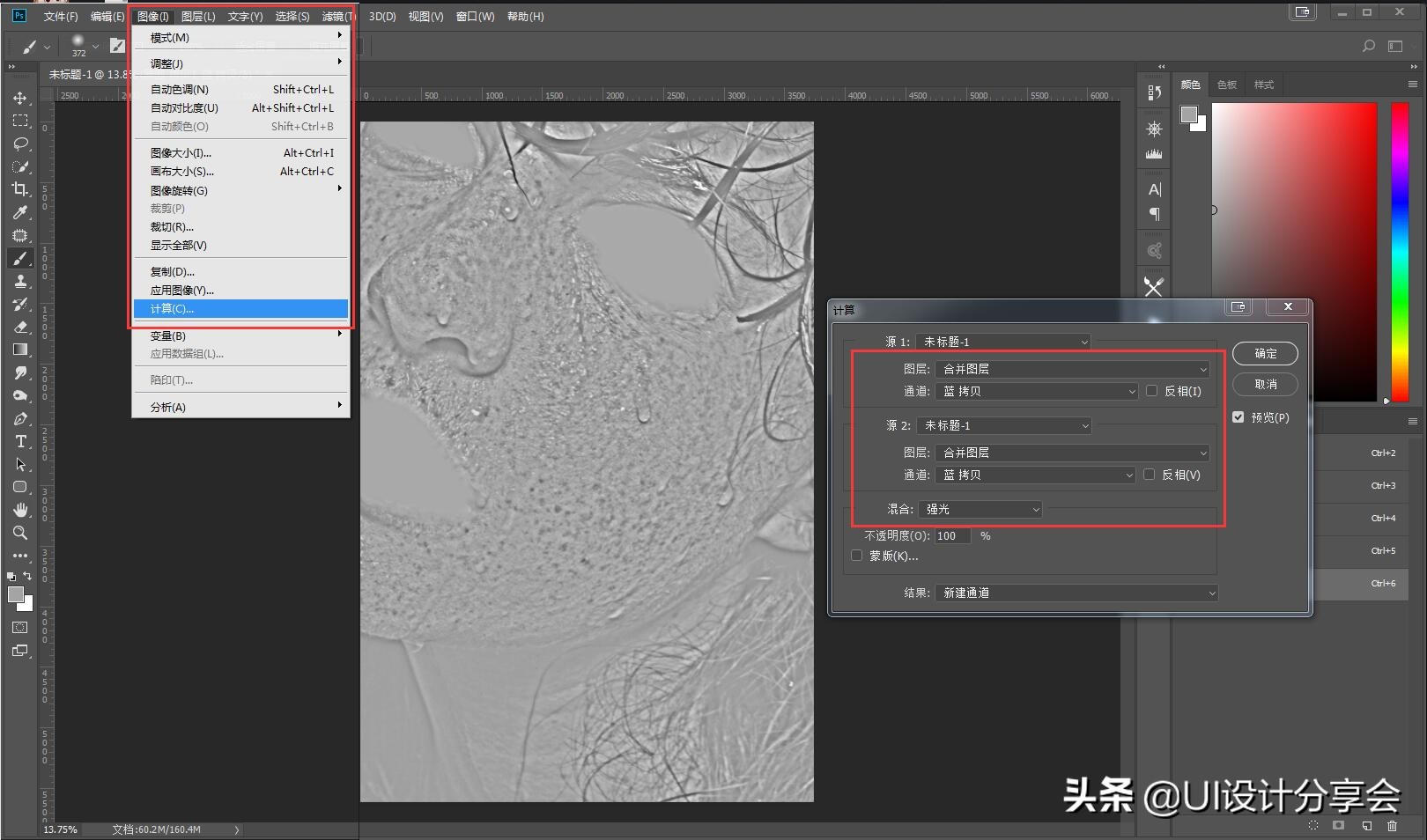
Task: Open the Paragraph panel icon
Action: [1154, 214]
